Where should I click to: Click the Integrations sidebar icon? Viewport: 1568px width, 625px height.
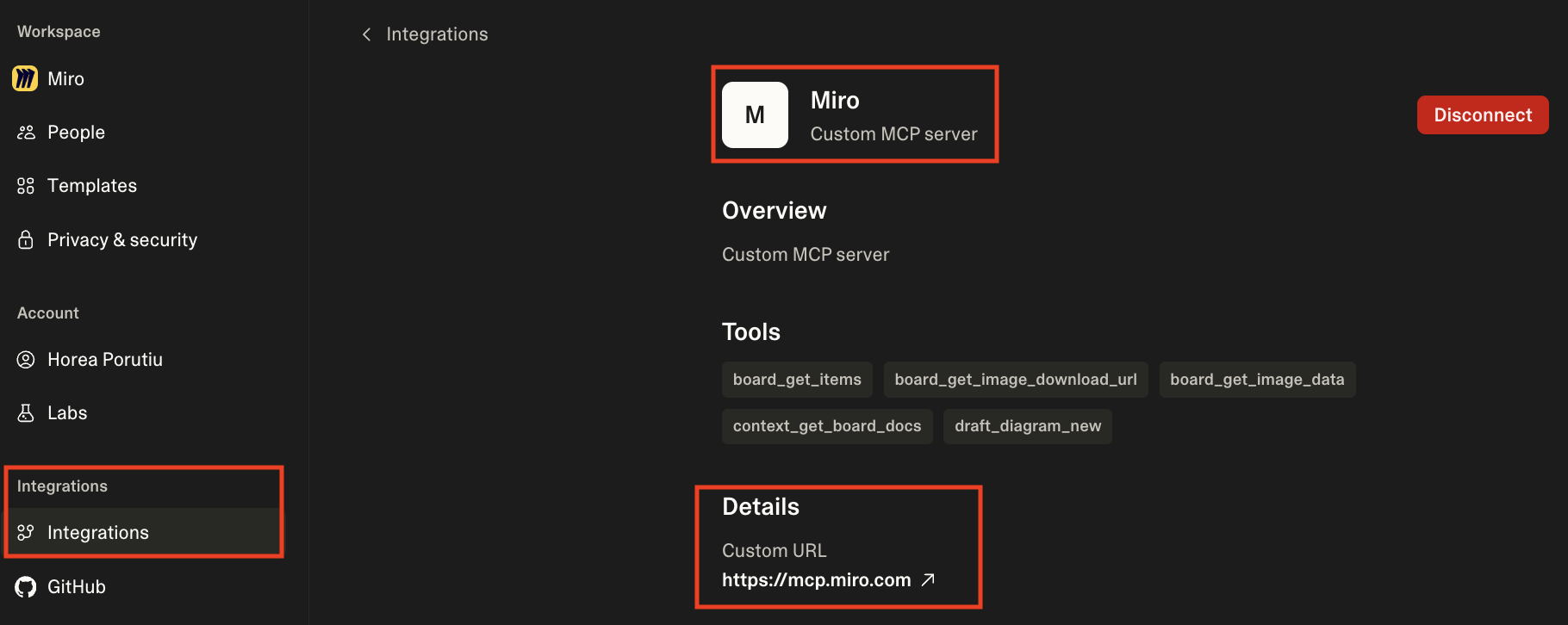point(26,533)
